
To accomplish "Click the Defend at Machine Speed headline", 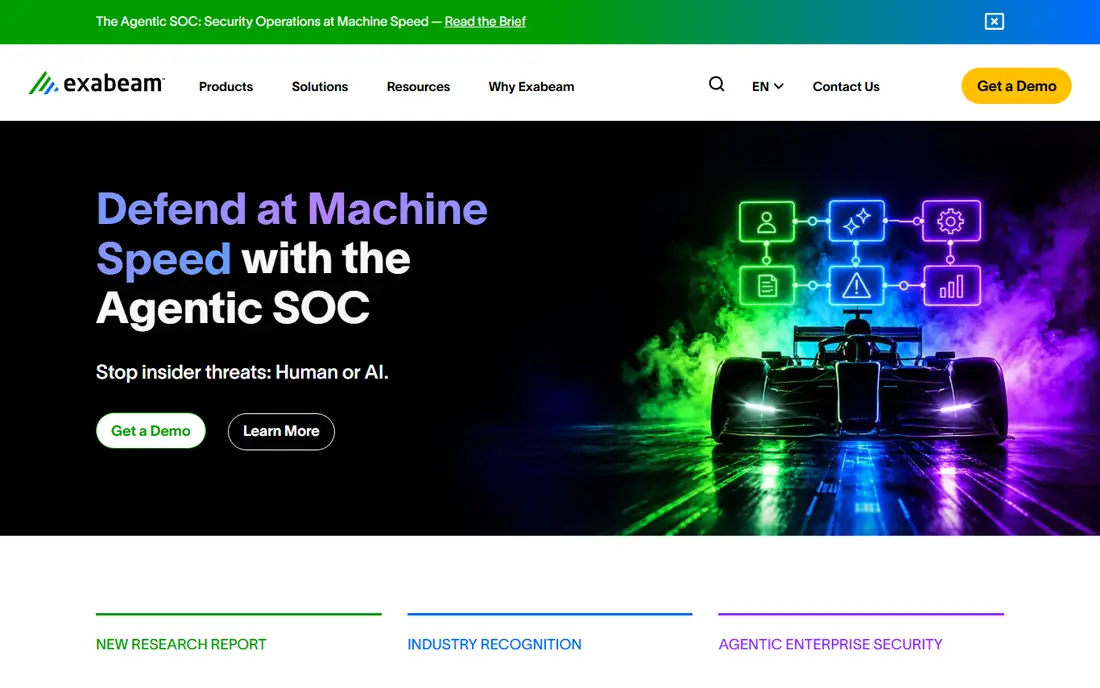I will coord(292,258).
